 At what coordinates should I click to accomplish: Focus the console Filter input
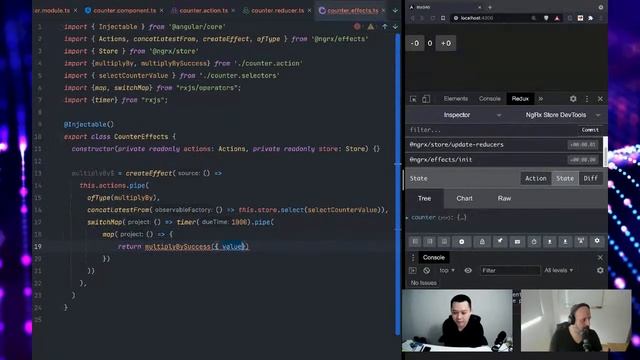tap(510, 271)
